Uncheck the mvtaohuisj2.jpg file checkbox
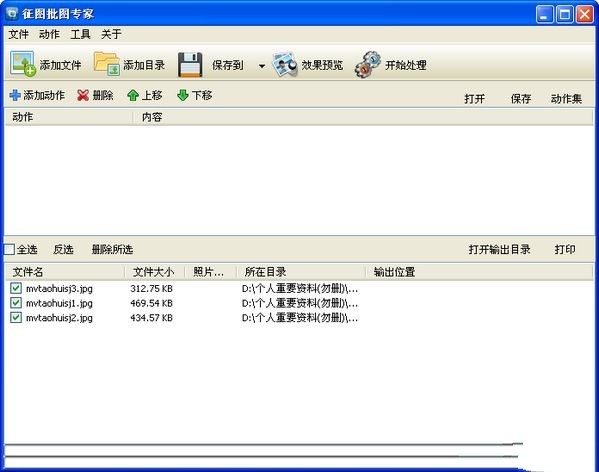Screen dimensions: 599x472 16,318
